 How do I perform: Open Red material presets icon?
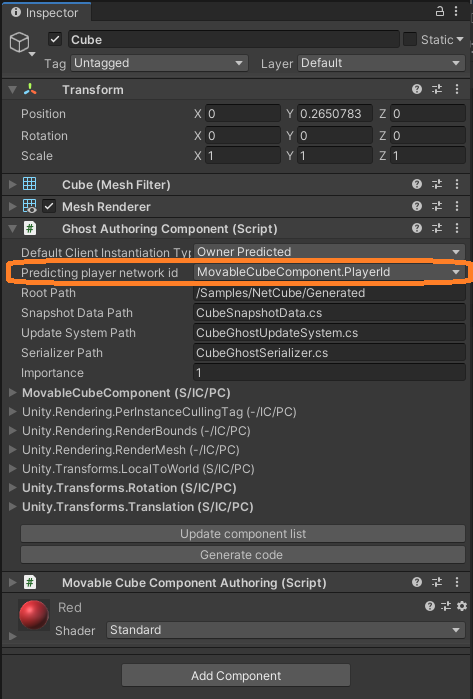click(x=446, y=606)
